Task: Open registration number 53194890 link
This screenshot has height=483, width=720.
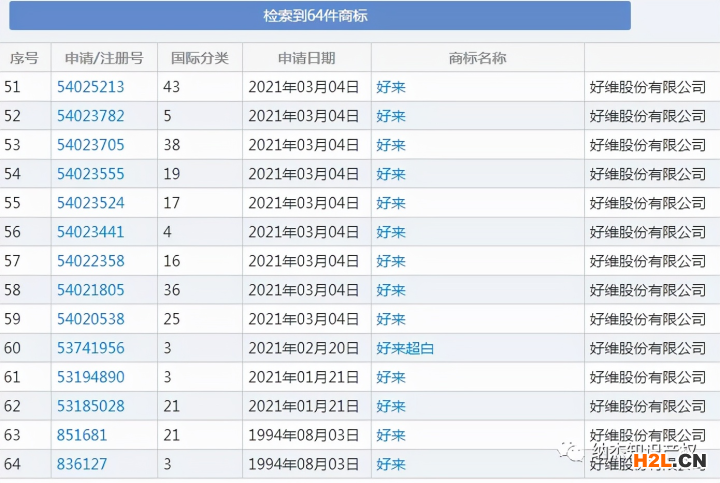Action: pos(90,377)
